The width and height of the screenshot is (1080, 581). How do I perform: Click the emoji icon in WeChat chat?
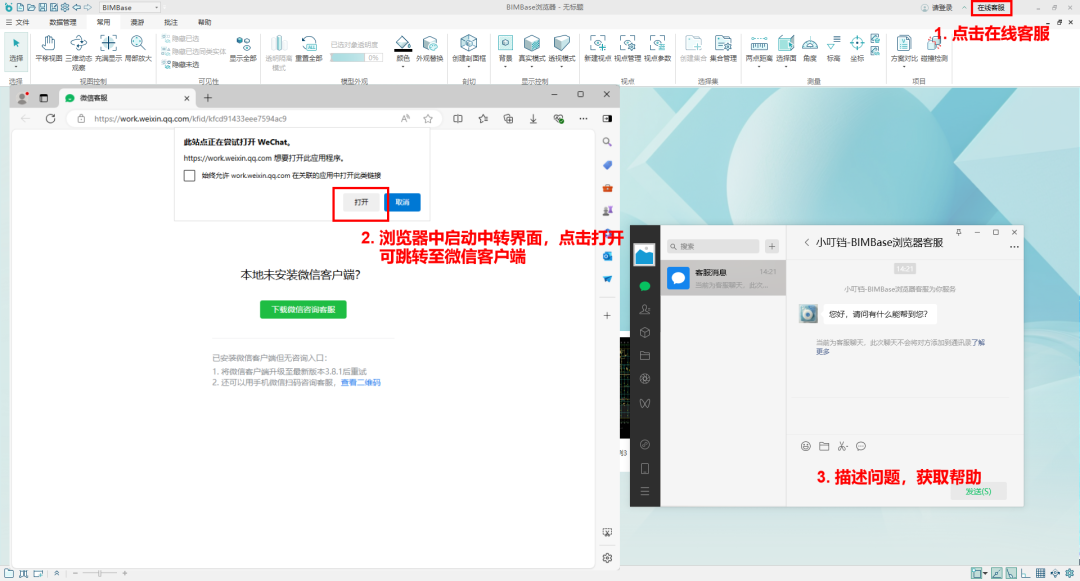[x=805, y=446]
